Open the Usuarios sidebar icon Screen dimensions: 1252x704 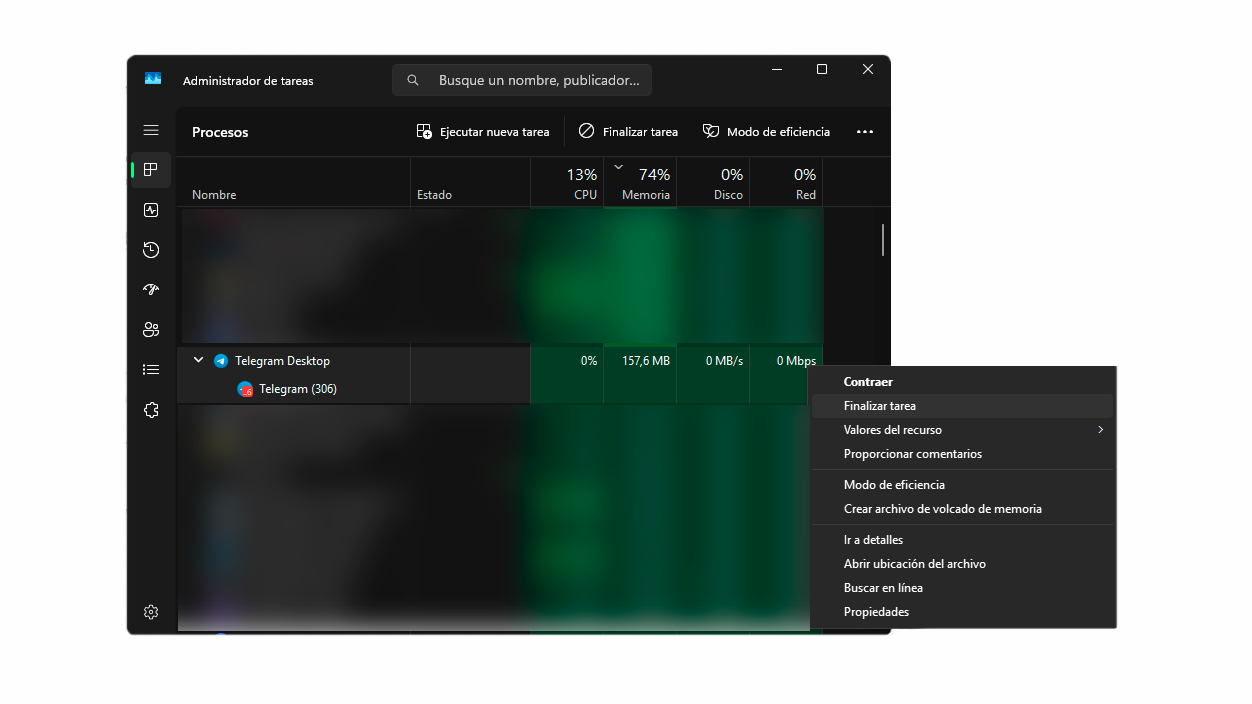(x=151, y=329)
